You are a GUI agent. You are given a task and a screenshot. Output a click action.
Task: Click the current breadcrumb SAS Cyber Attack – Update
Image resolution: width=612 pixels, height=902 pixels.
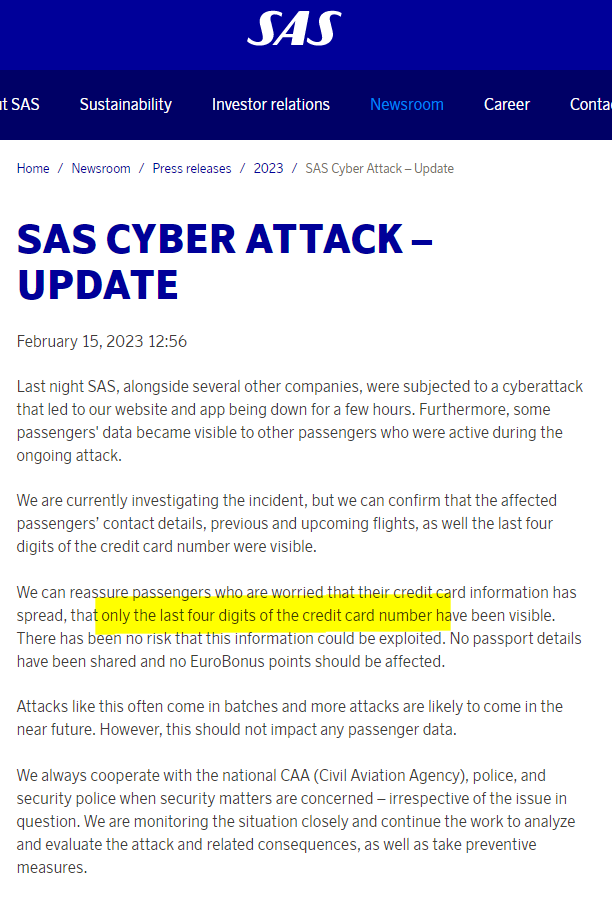click(x=380, y=169)
